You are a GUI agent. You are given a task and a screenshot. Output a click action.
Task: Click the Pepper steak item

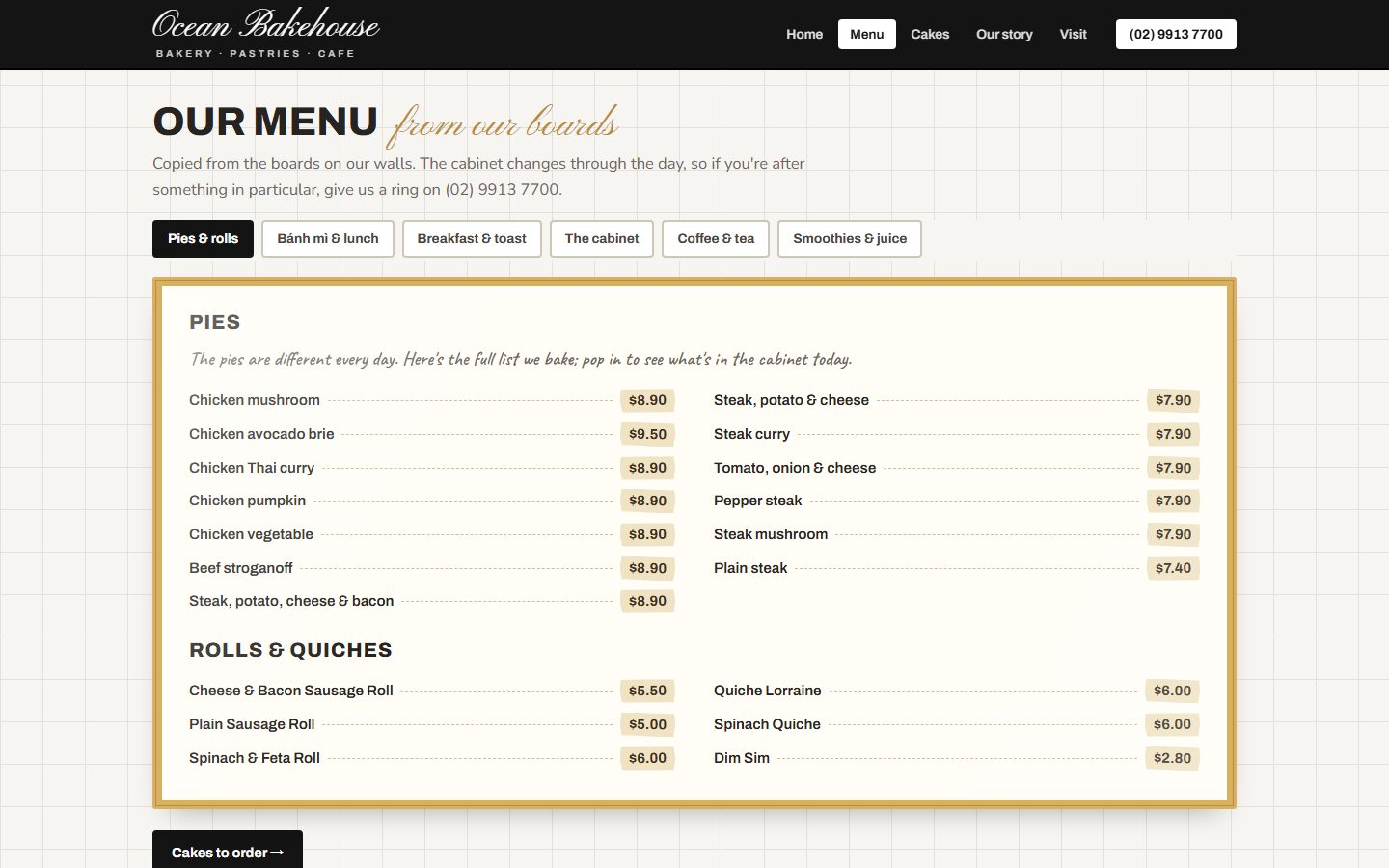click(957, 501)
